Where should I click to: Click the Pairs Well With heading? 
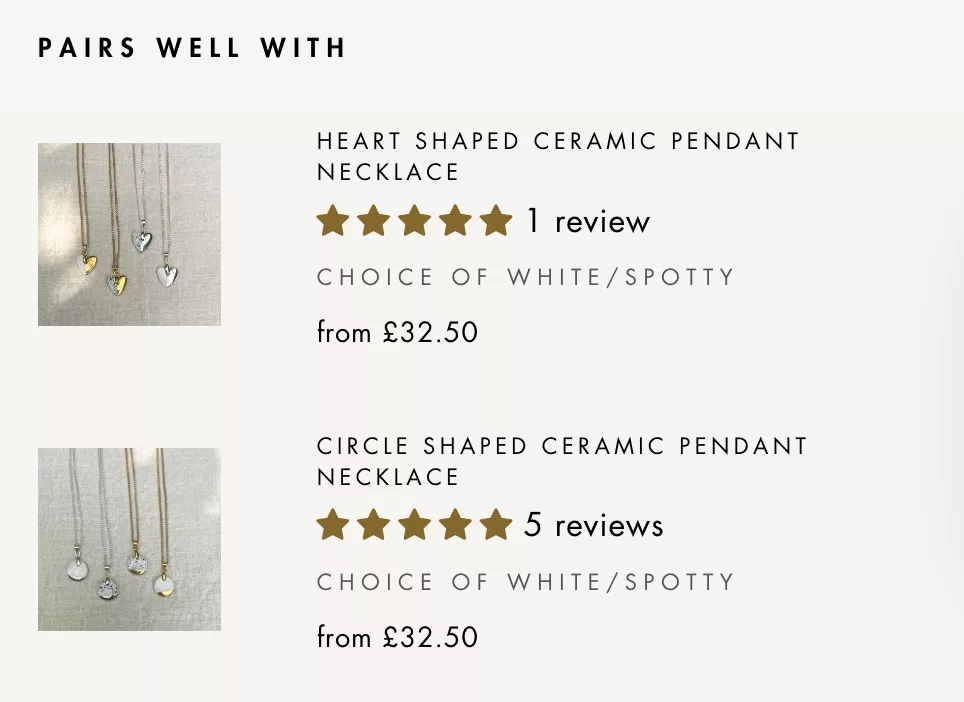point(192,47)
